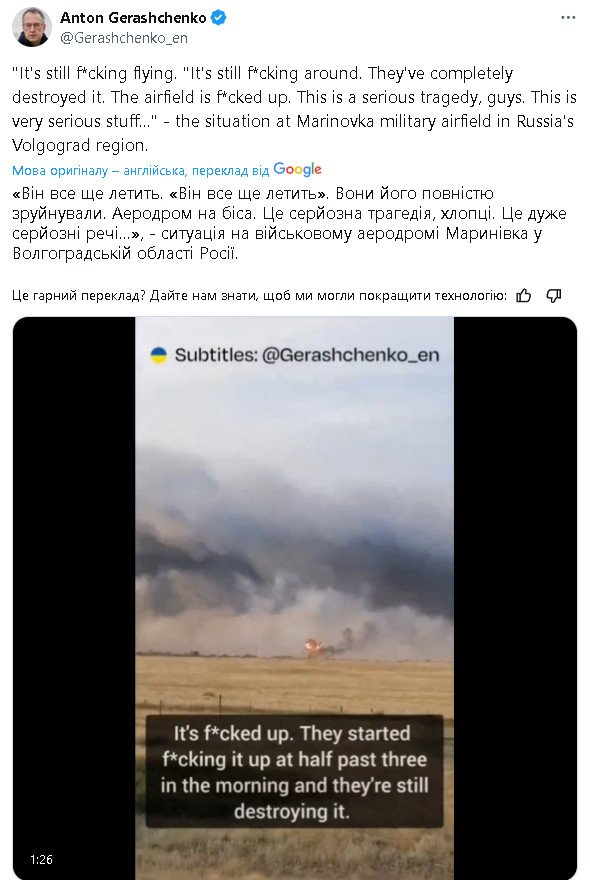Click the 1:26 video duration label
The width and height of the screenshot is (590, 880).
[42, 859]
